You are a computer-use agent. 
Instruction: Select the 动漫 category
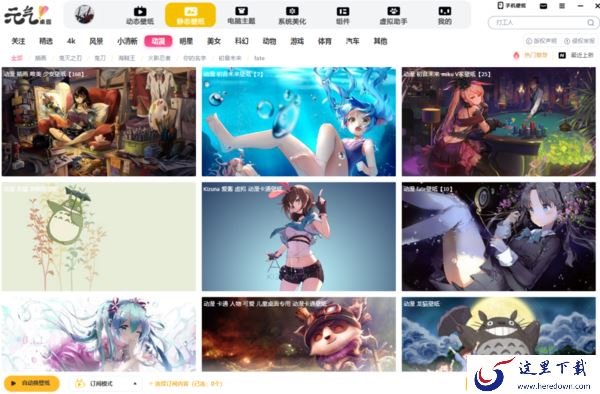coord(158,41)
